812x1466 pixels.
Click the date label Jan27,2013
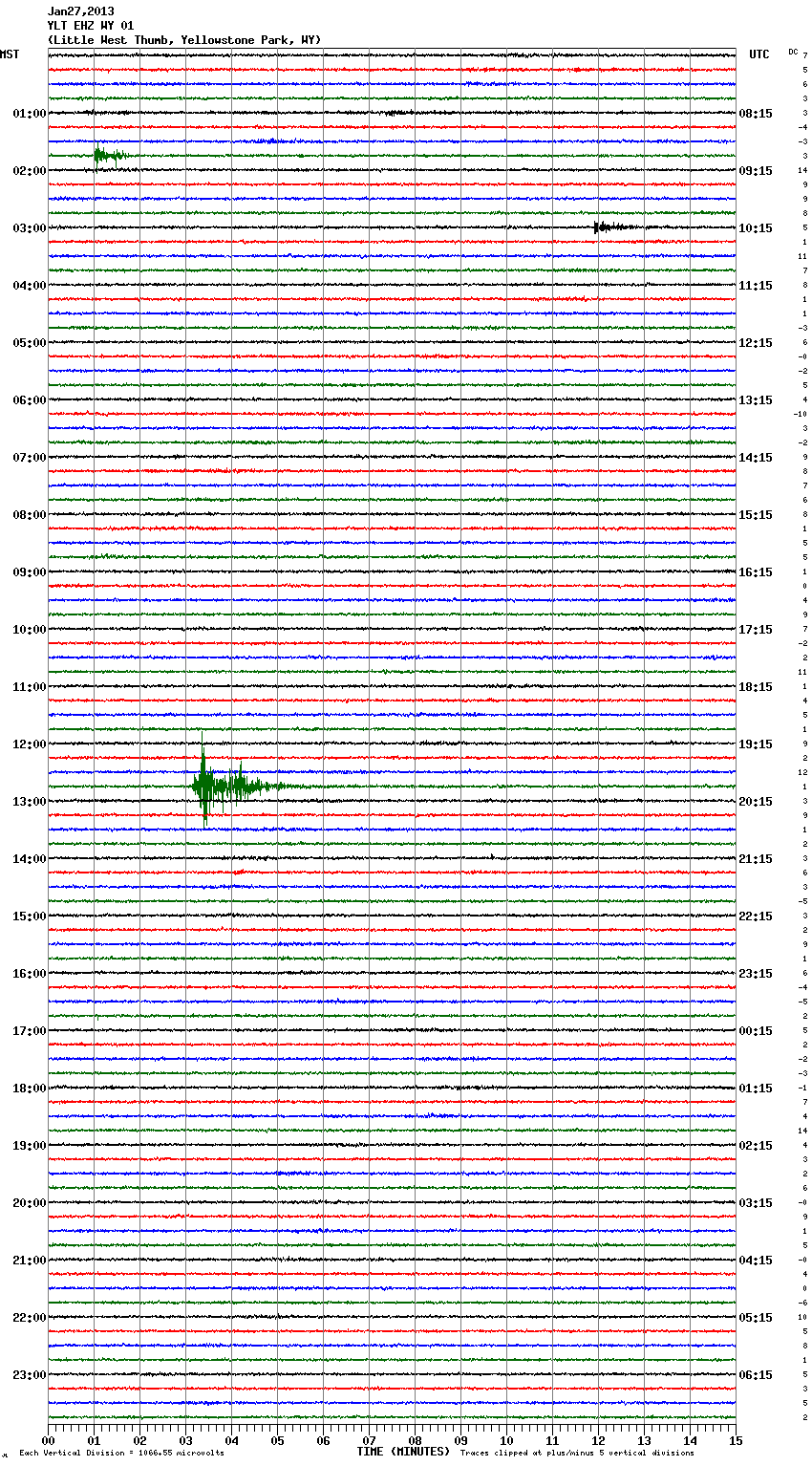point(80,12)
